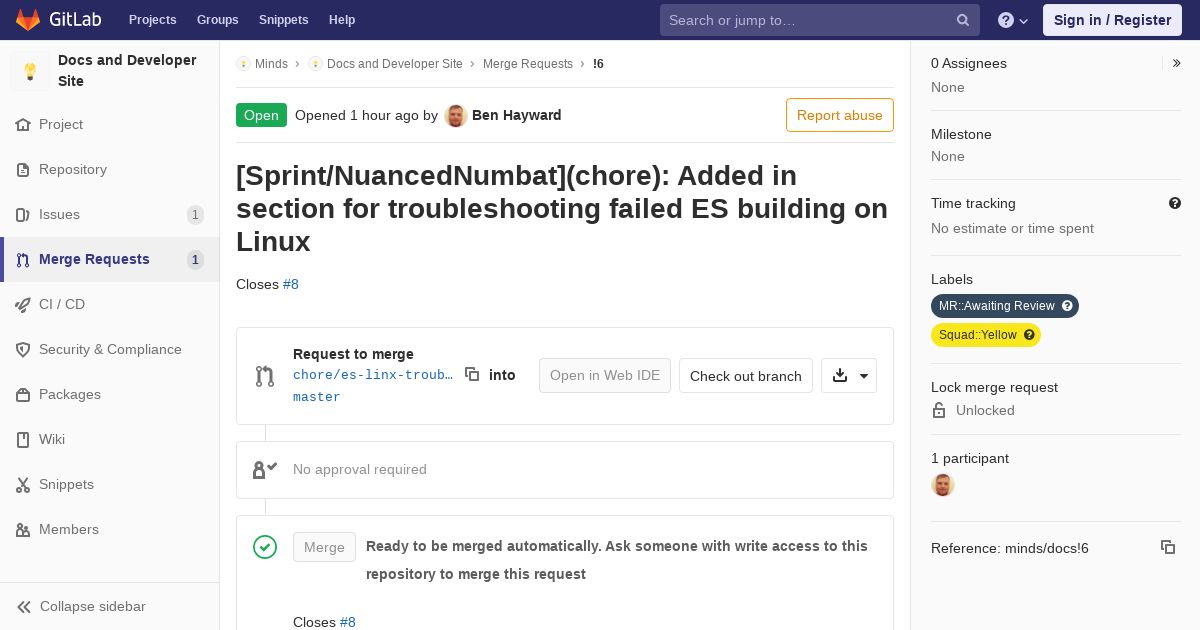
Task: Click help icon on MR::Awaiting Review label
Action: click(x=1067, y=306)
